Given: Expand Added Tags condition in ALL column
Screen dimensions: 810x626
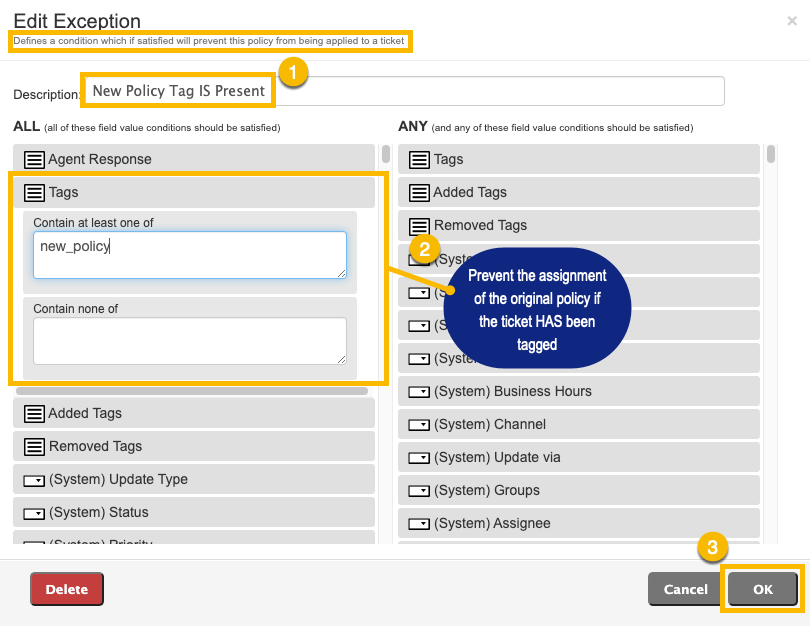Looking at the screenshot, I should [x=194, y=413].
